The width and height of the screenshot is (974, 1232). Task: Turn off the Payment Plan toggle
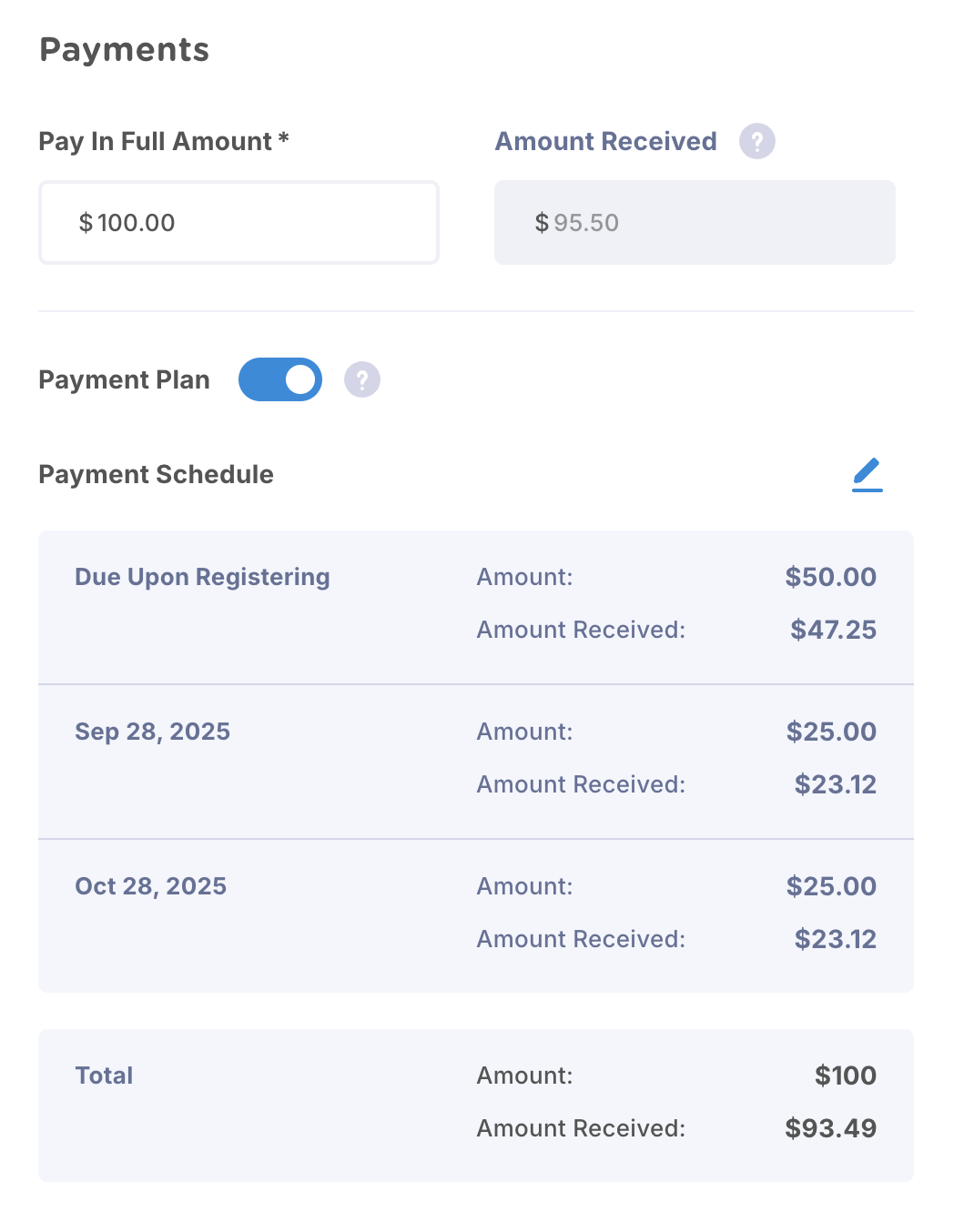click(x=280, y=379)
